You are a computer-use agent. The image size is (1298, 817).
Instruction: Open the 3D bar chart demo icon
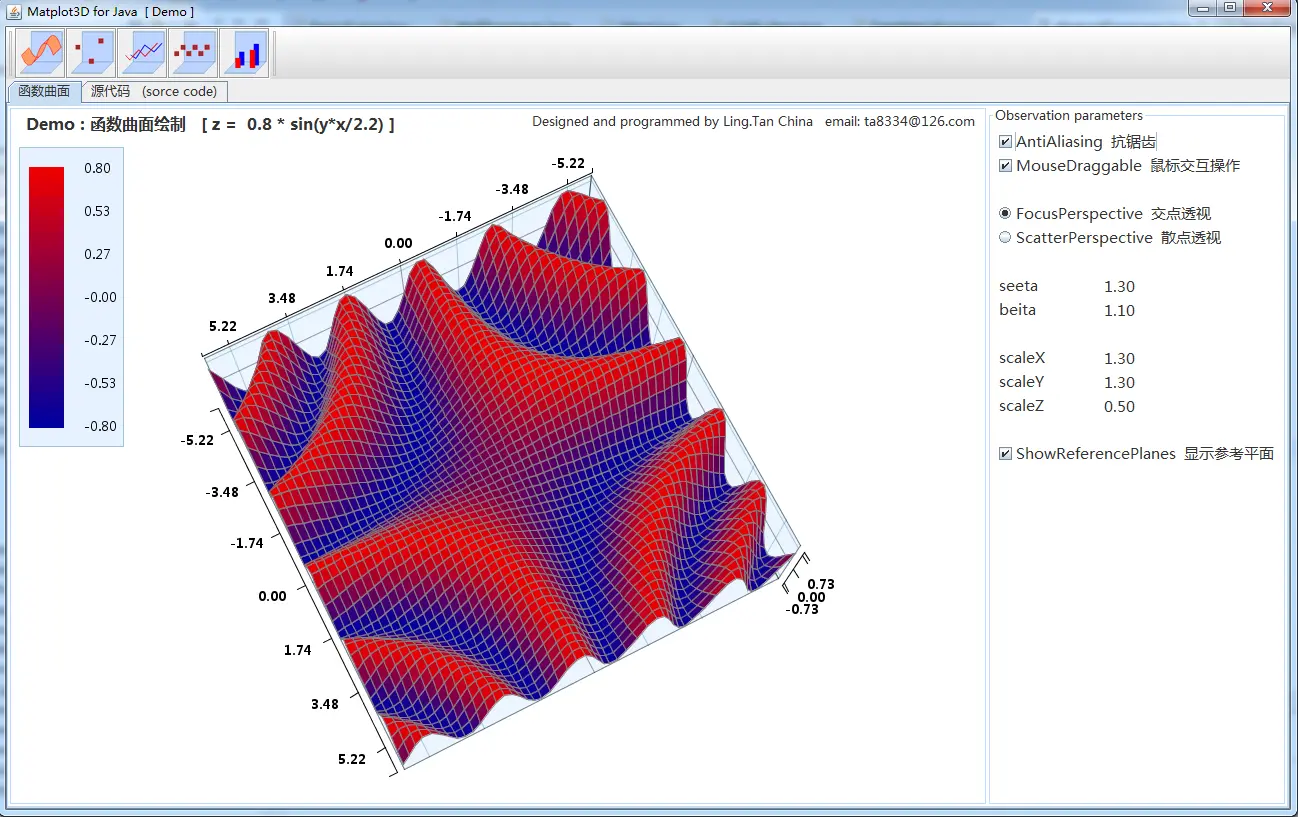tap(244, 53)
